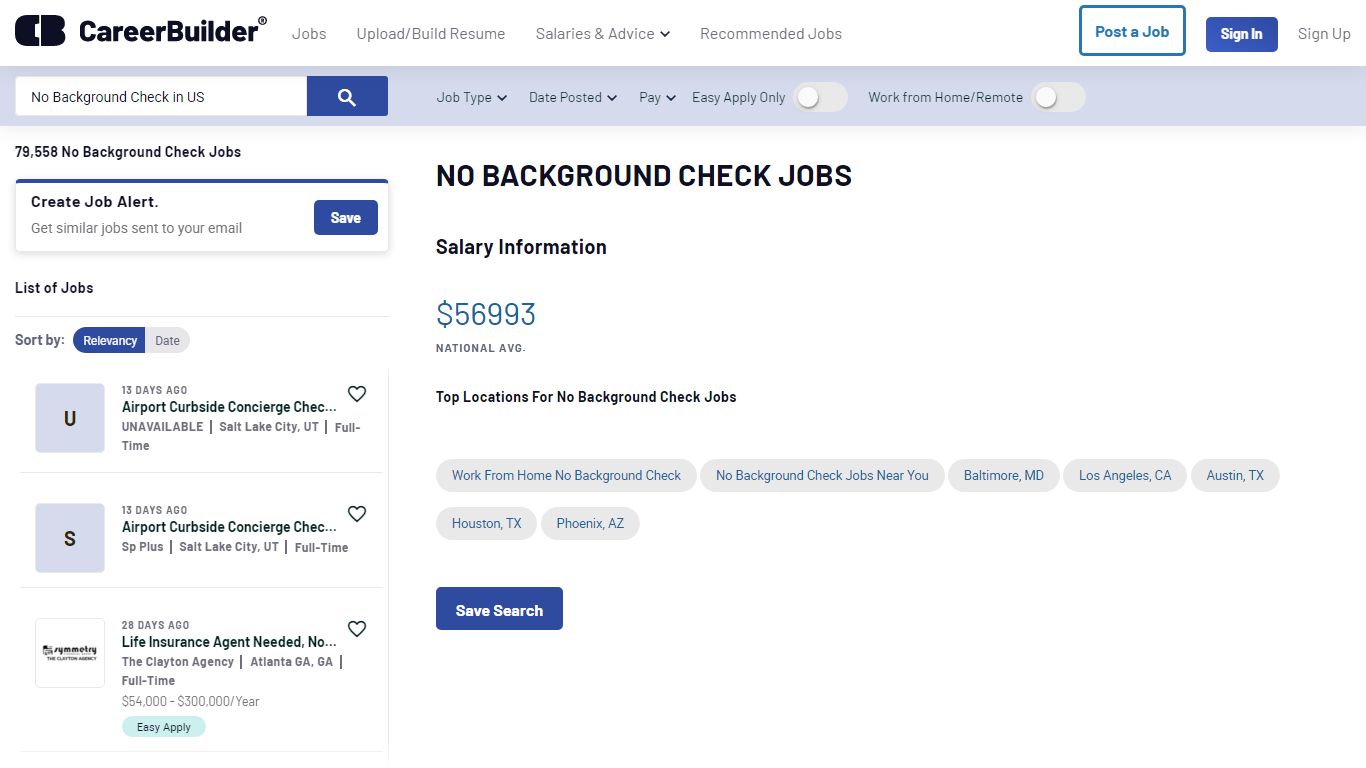This screenshot has height=768, width=1366.
Task: Sort jobs by Date
Action: pos(167,340)
